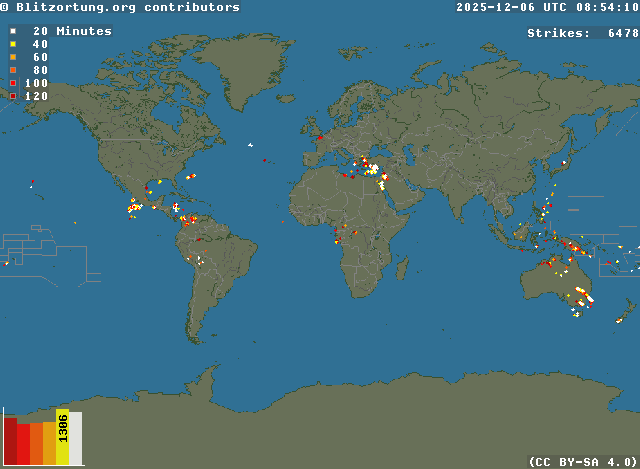The width and height of the screenshot is (640, 469).
Task: Click the CC BY-SA 4.0 license text
Action: click(583, 461)
